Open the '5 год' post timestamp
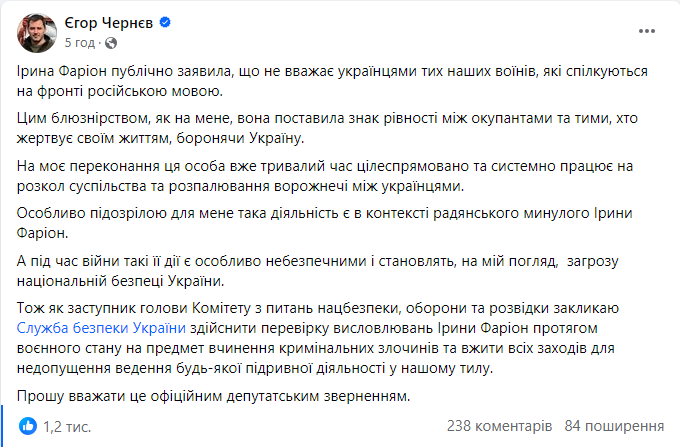Viewport: 680px width, 447px height. [x=80, y=44]
